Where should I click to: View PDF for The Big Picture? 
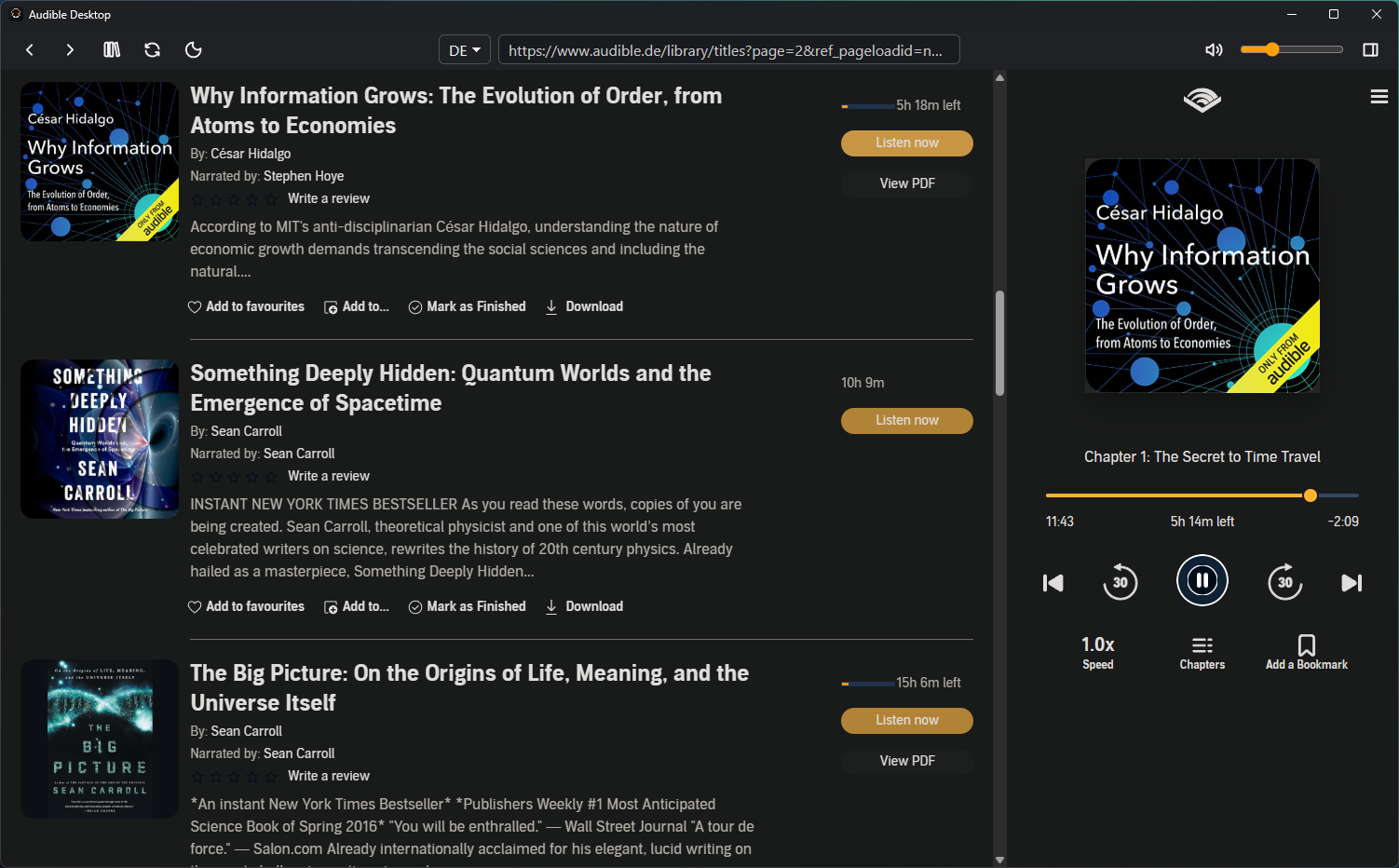[906, 761]
